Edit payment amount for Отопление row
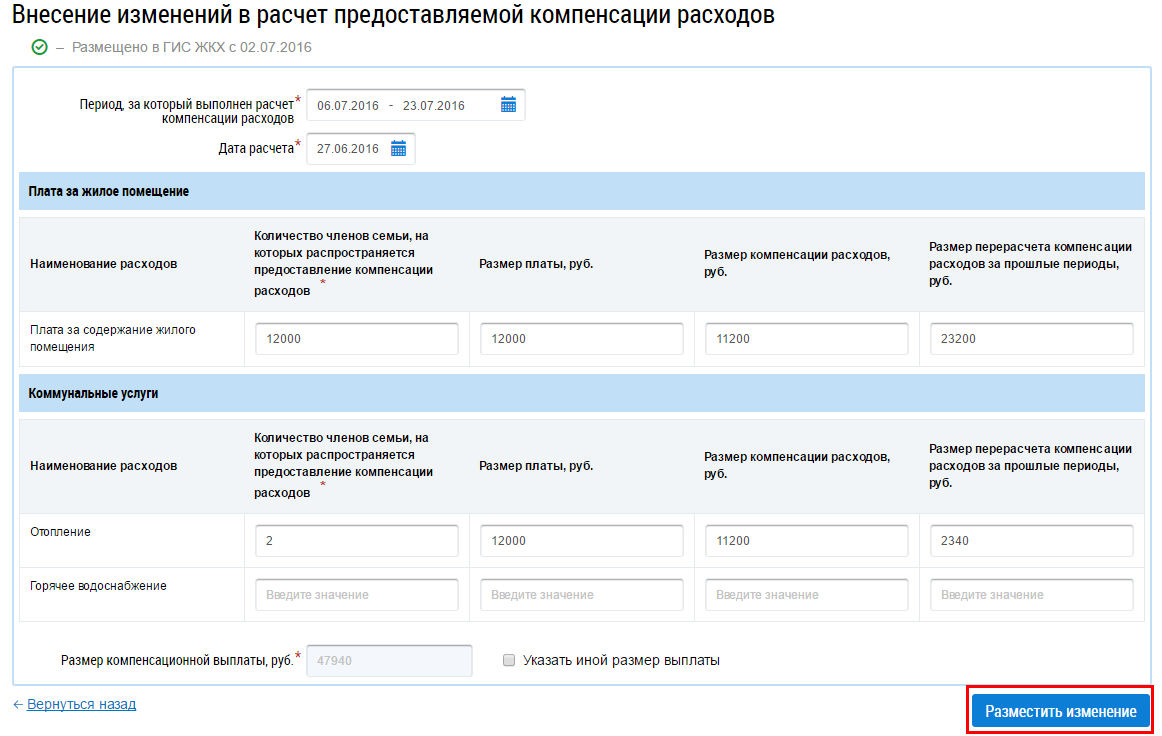Image resolution: width=1162 pixels, height=736 pixels. point(581,541)
